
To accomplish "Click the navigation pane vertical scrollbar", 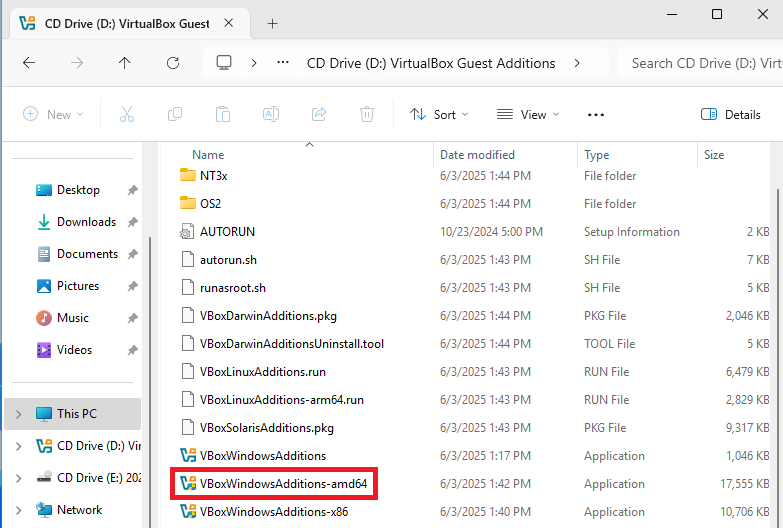I will pyautogui.click(x=149, y=380).
